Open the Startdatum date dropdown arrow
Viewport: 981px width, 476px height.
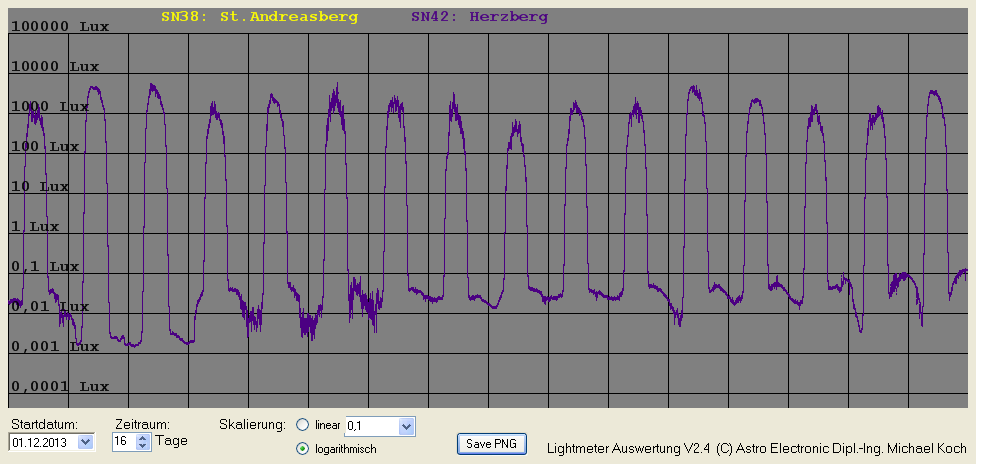[x=86, y=442]
